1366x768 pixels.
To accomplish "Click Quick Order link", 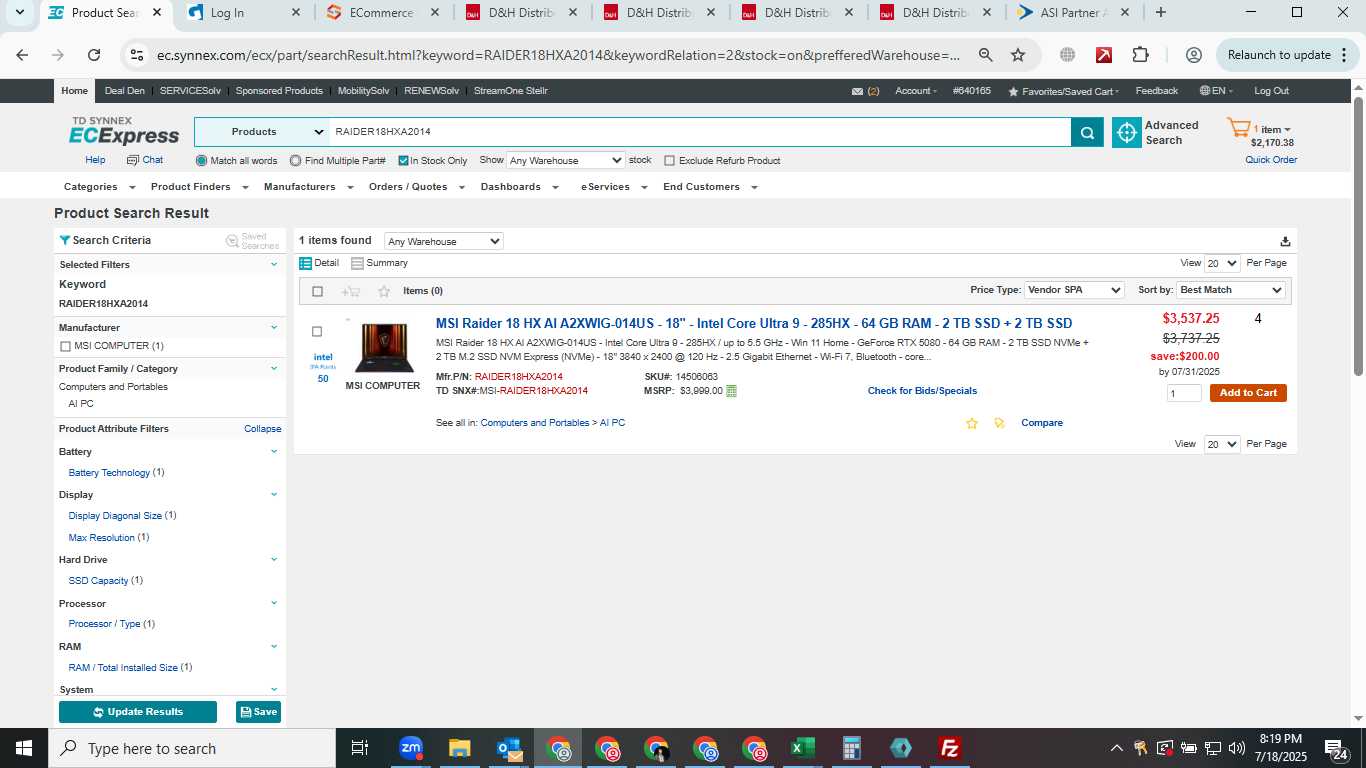I will pos(1271,160).
